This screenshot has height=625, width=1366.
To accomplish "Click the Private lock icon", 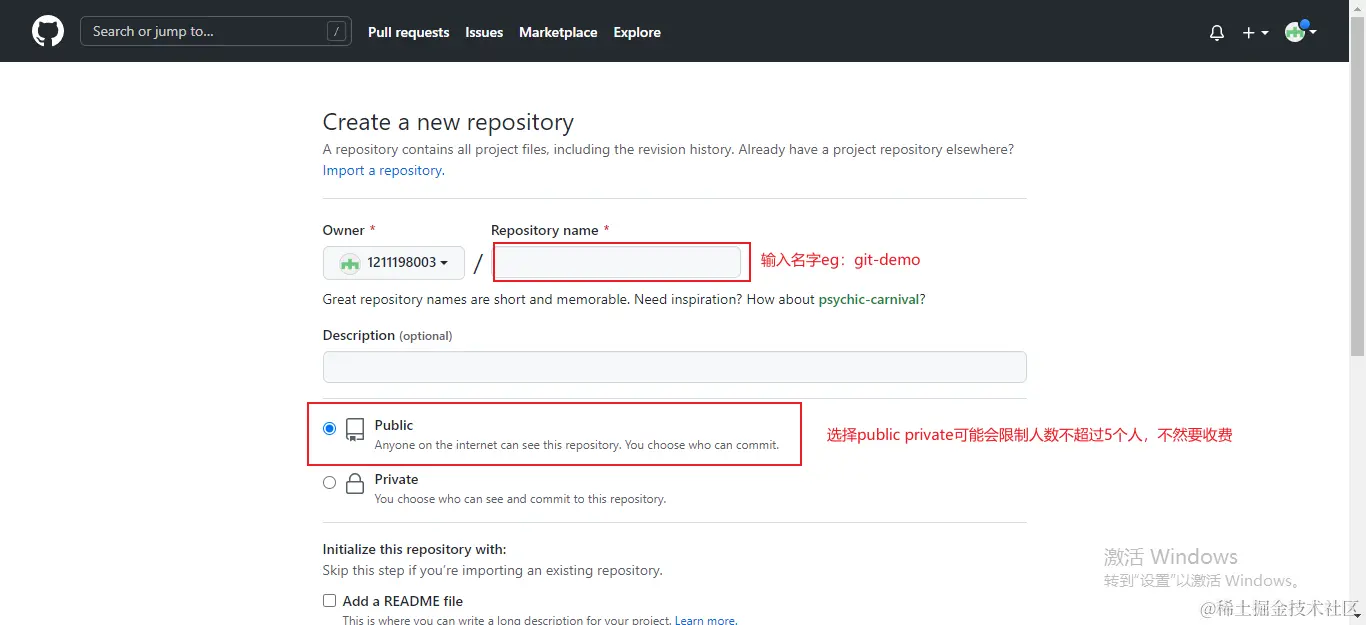I will (x=355, y=484).
